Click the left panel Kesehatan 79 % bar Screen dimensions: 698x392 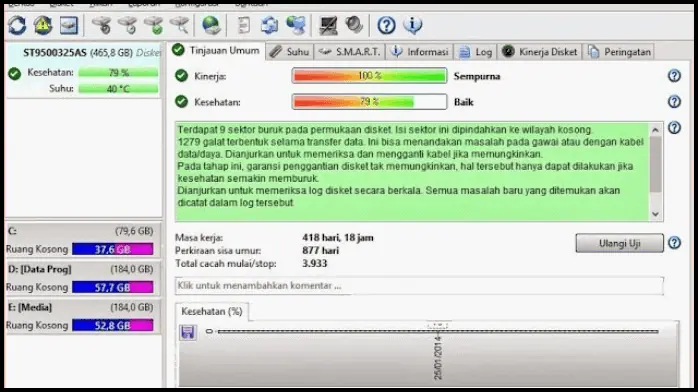pyautogui.click(x=118, y=73)
